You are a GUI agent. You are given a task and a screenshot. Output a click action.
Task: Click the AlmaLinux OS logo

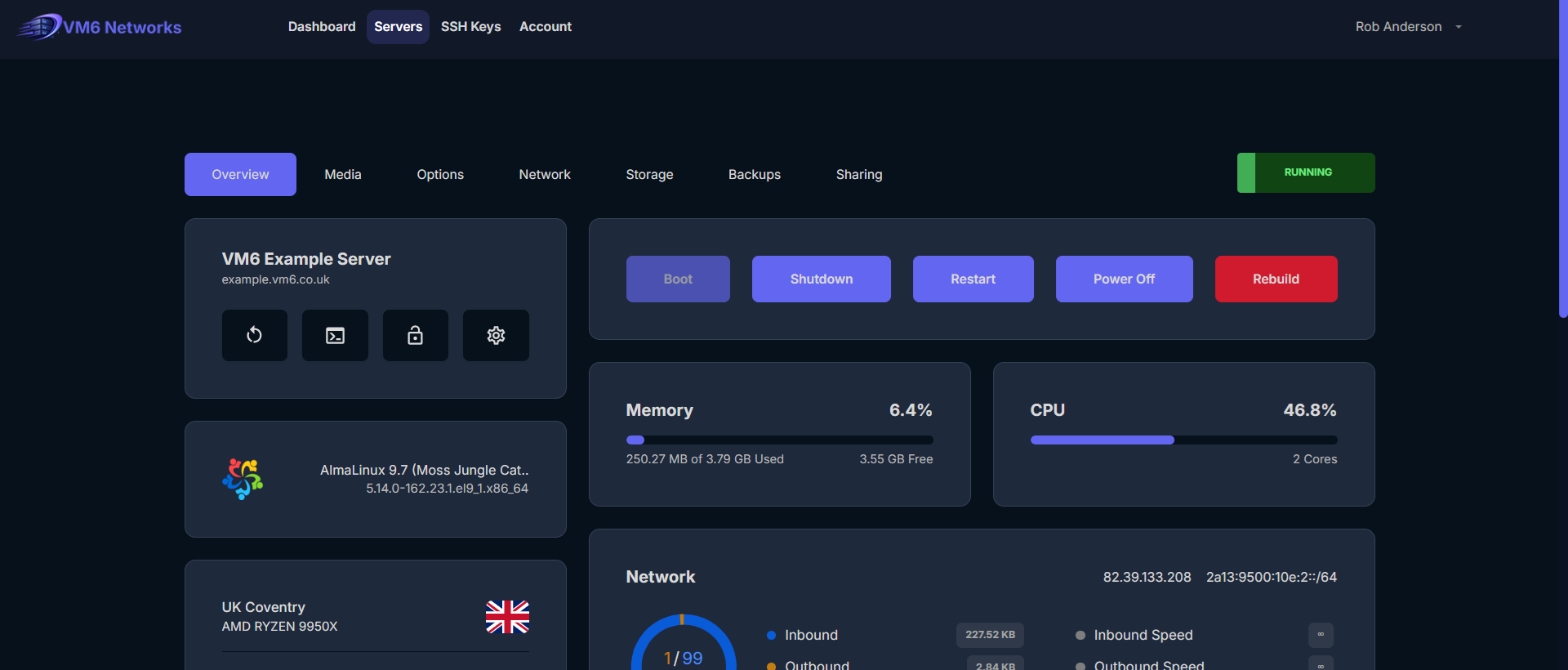(243, 479)
